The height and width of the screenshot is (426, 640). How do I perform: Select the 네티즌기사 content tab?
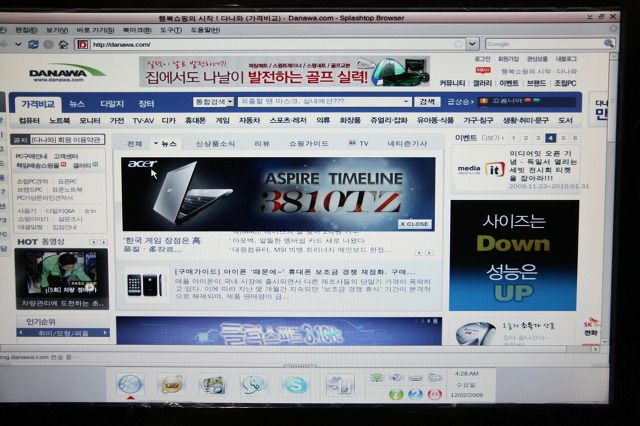tap(407, 144)
